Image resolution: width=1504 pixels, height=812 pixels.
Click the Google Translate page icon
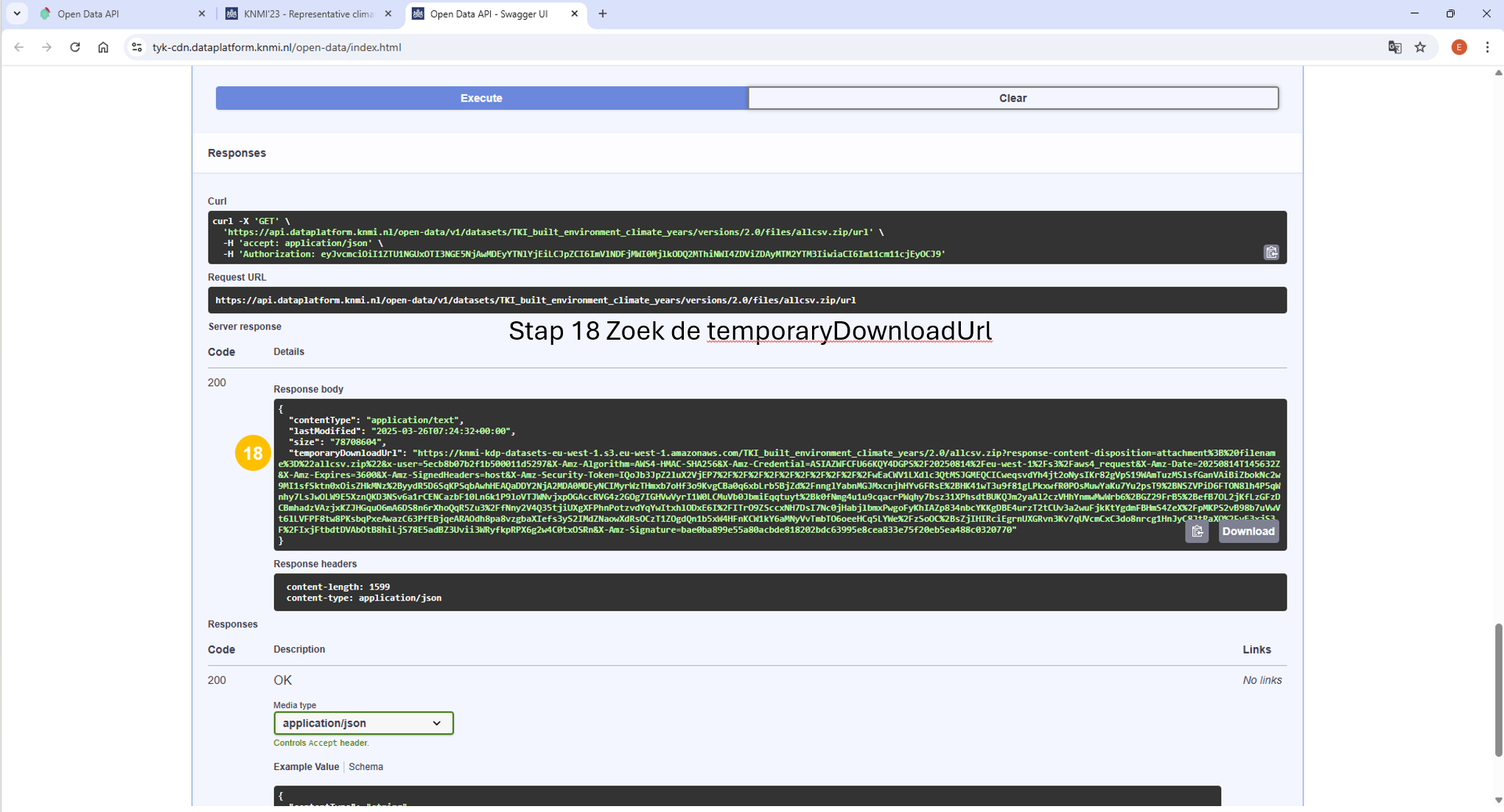(x=1394, y=47)
